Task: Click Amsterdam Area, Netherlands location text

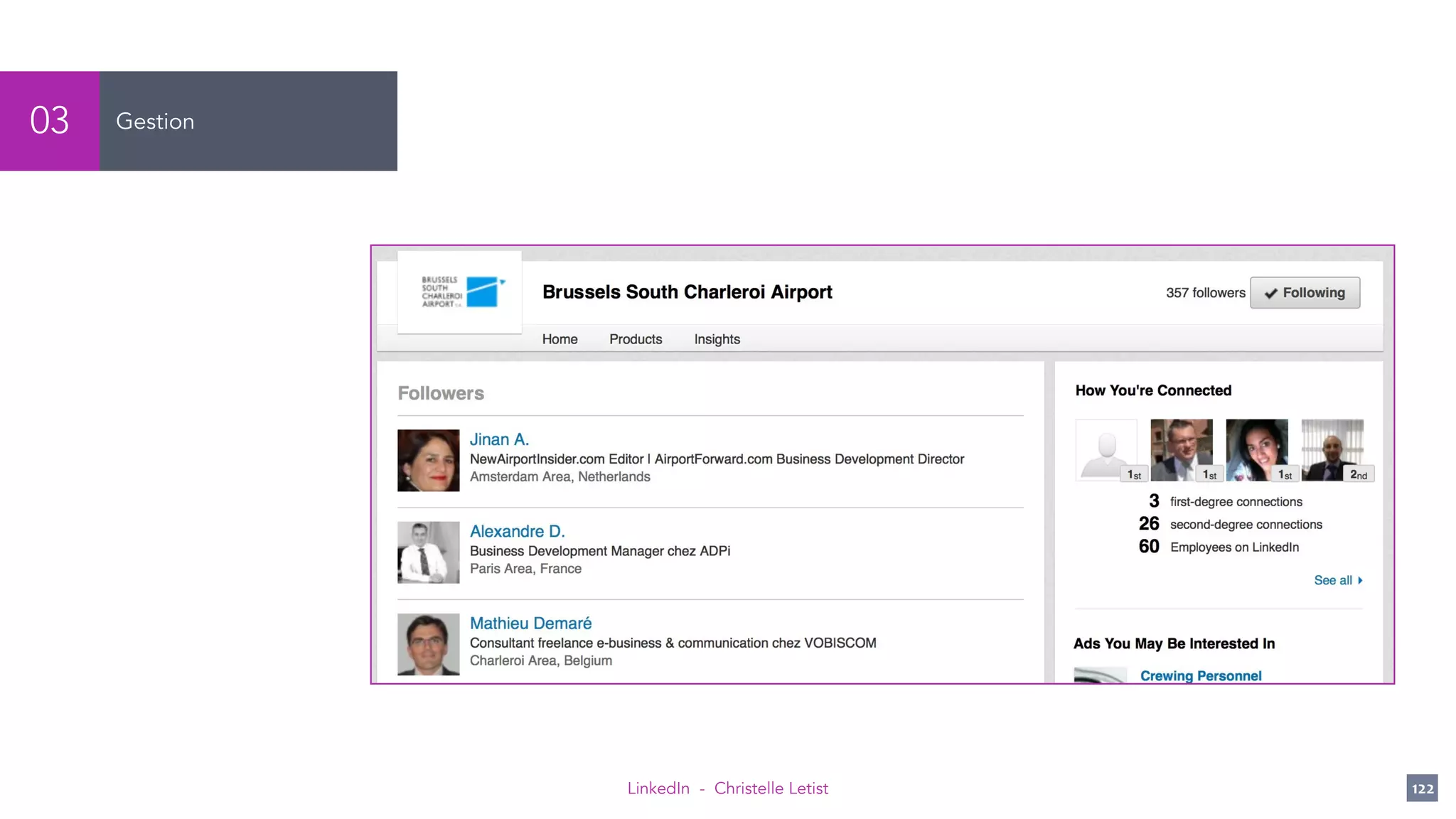Action: (560, 477)
